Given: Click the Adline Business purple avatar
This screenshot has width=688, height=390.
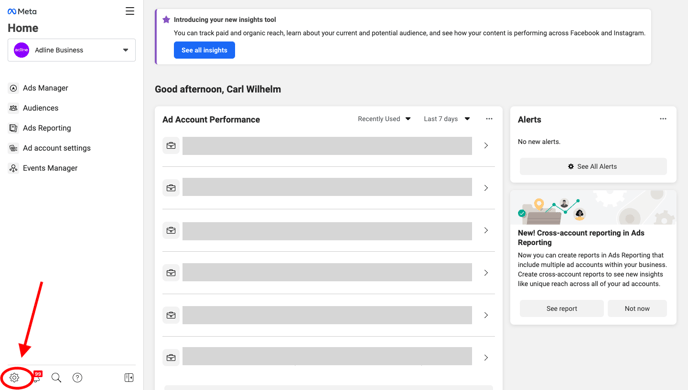Looking at the screenshot, I should [22, 50].
